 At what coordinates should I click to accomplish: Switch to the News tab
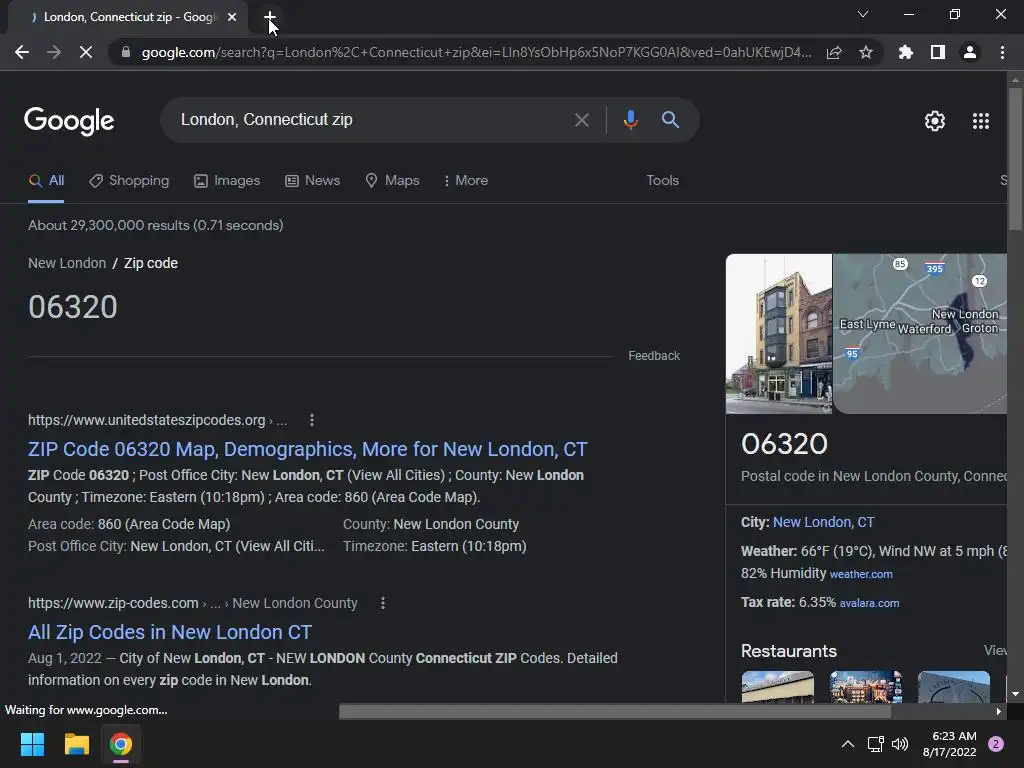tap(313, 181)
